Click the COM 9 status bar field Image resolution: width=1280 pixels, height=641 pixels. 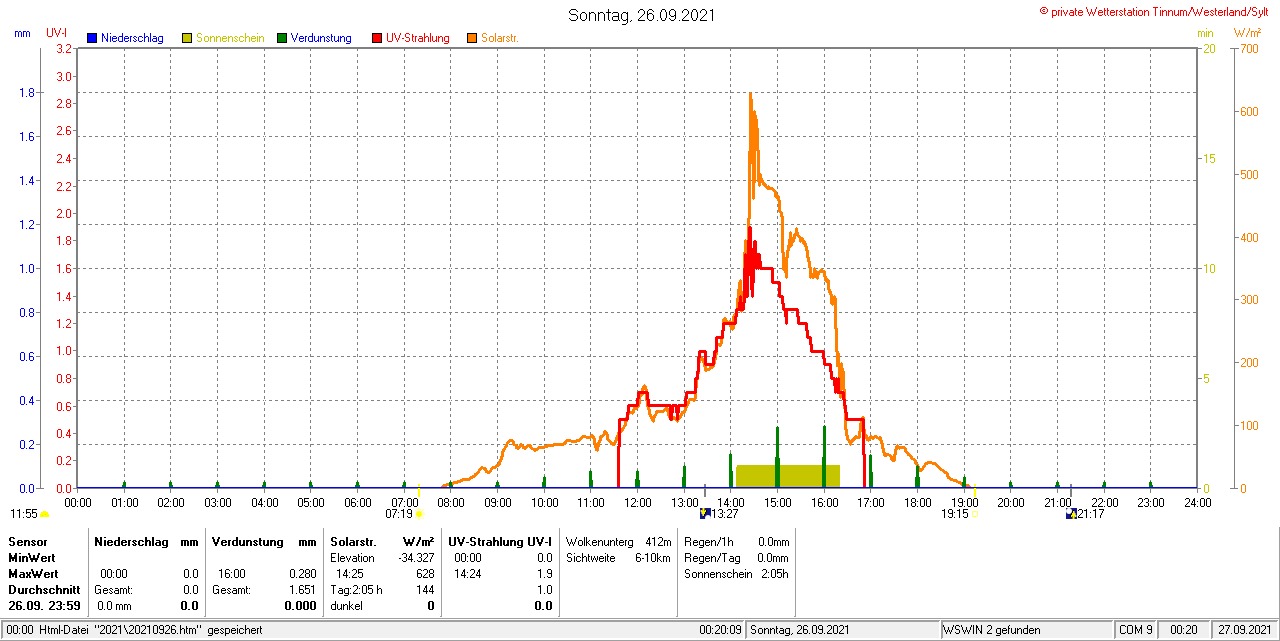pos(1136,630)
